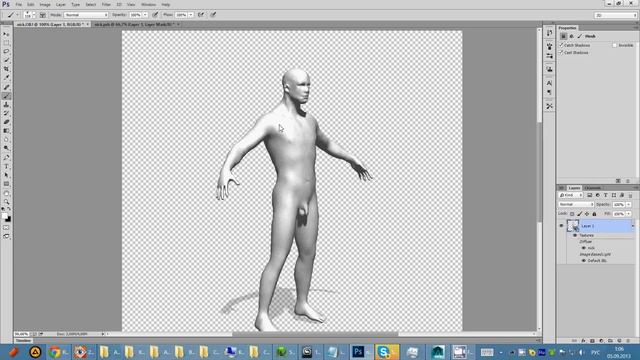The height and width of the screenshot is (360, 640).
Task: Select the Quick Selection tool
Action: point(6,60)
